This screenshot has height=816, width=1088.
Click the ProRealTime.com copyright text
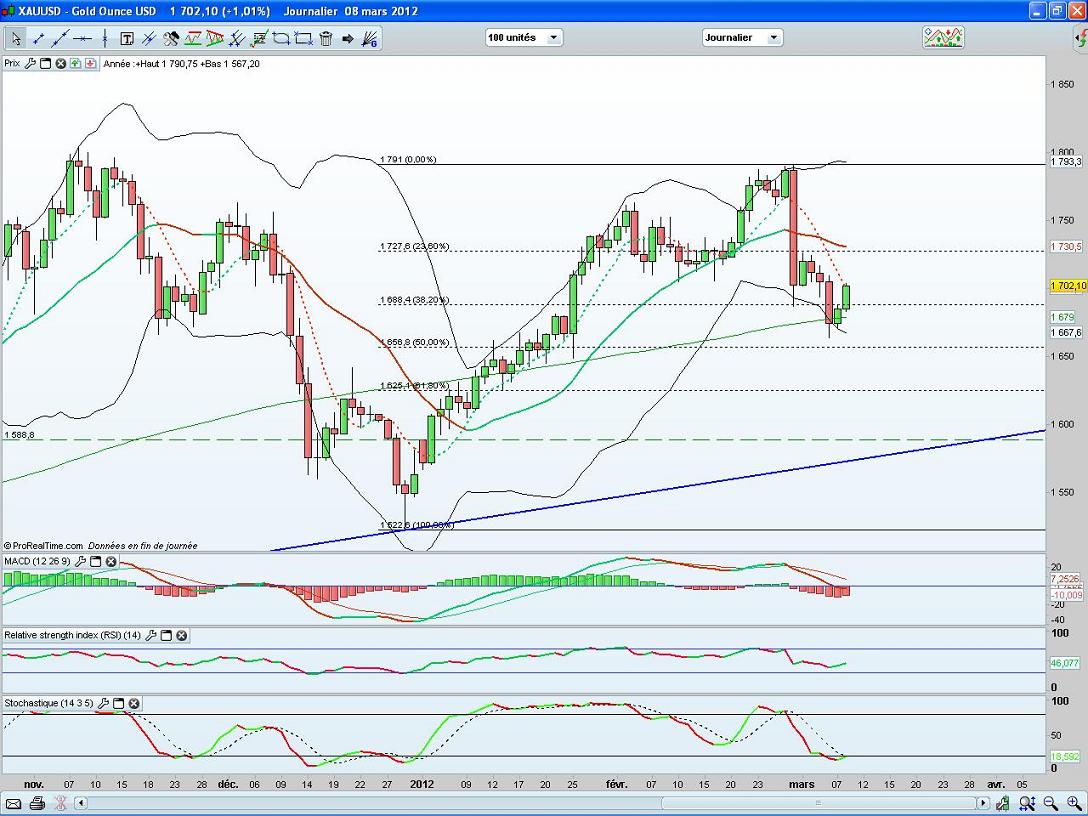click(x=43, y=546)
